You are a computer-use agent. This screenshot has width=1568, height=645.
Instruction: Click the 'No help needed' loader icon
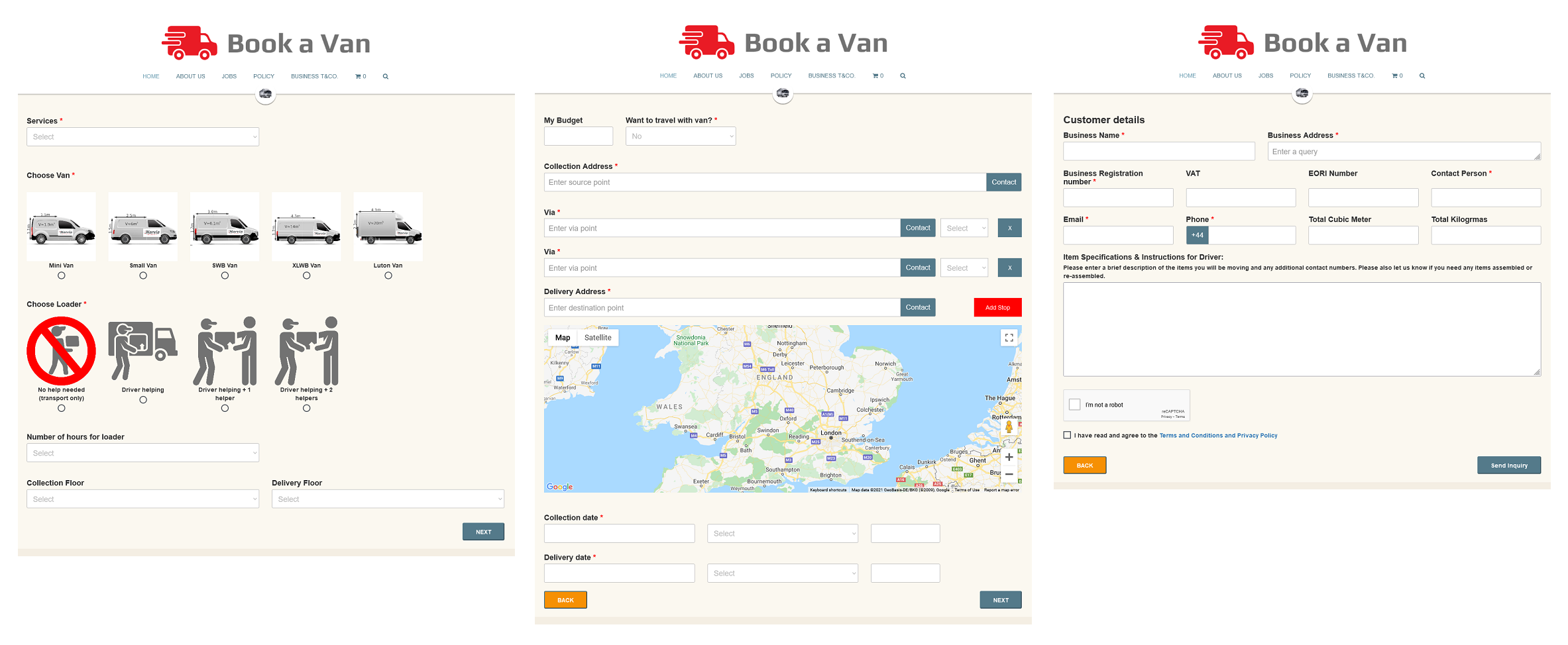pyautogui.click(x=61, y=350)
